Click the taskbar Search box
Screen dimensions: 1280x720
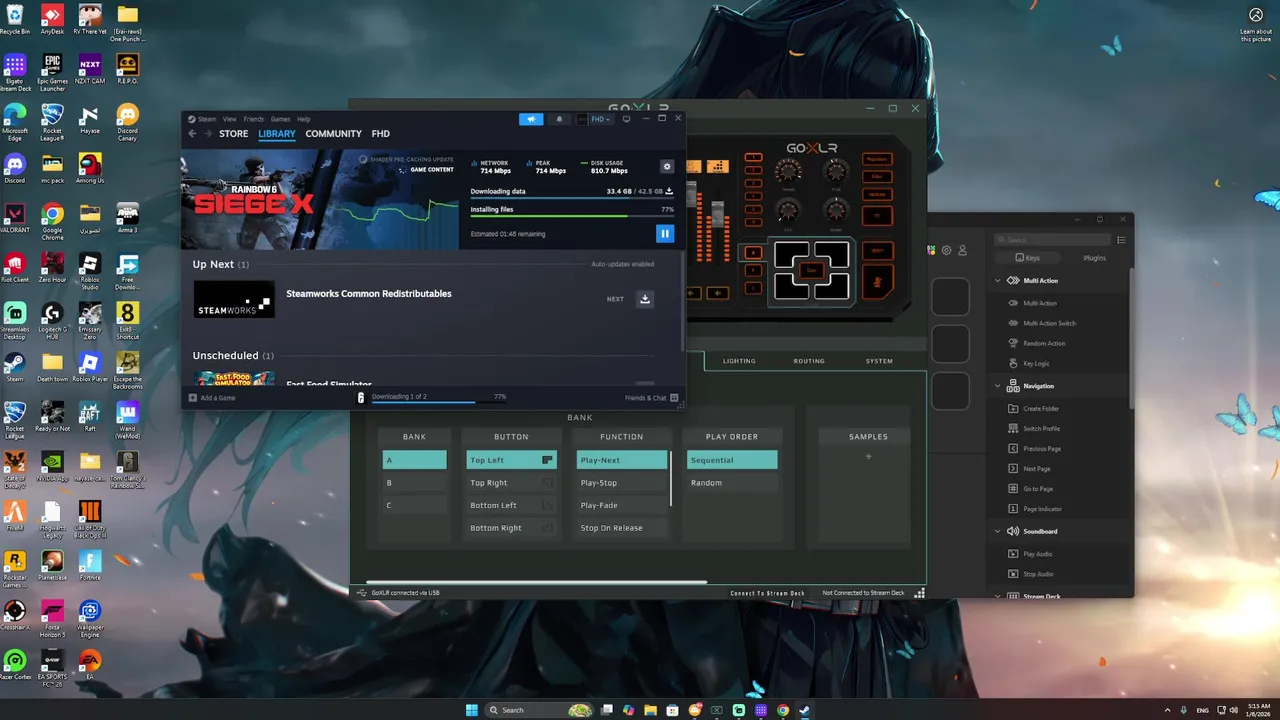click(x=540, y=710)
